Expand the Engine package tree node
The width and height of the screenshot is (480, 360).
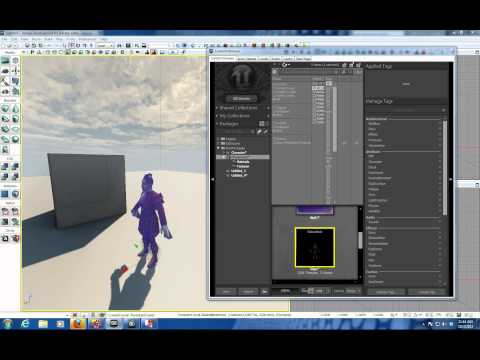(219, 139)
